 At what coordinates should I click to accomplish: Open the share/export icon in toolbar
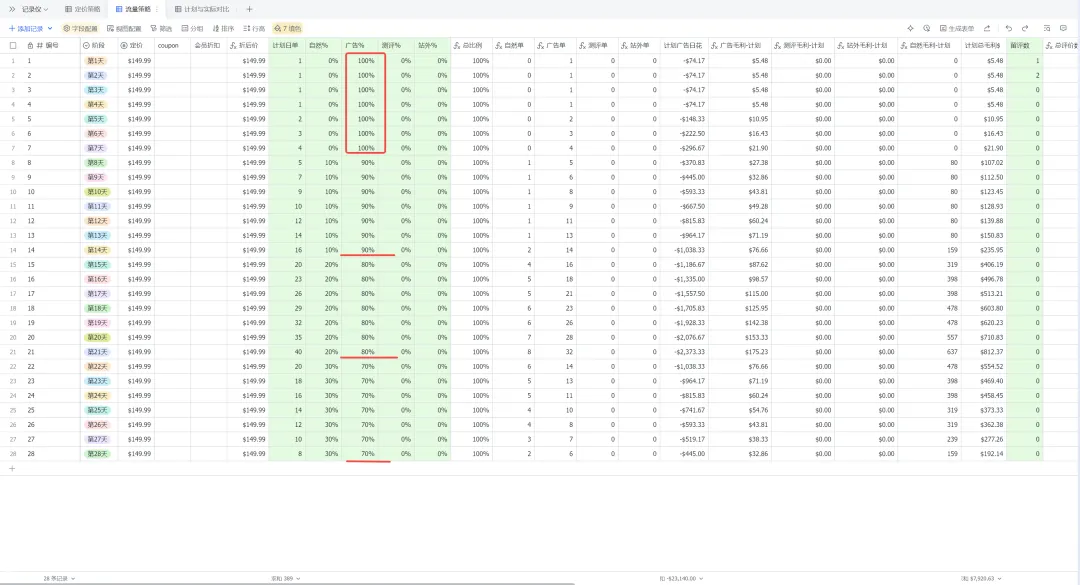point(987,28)
